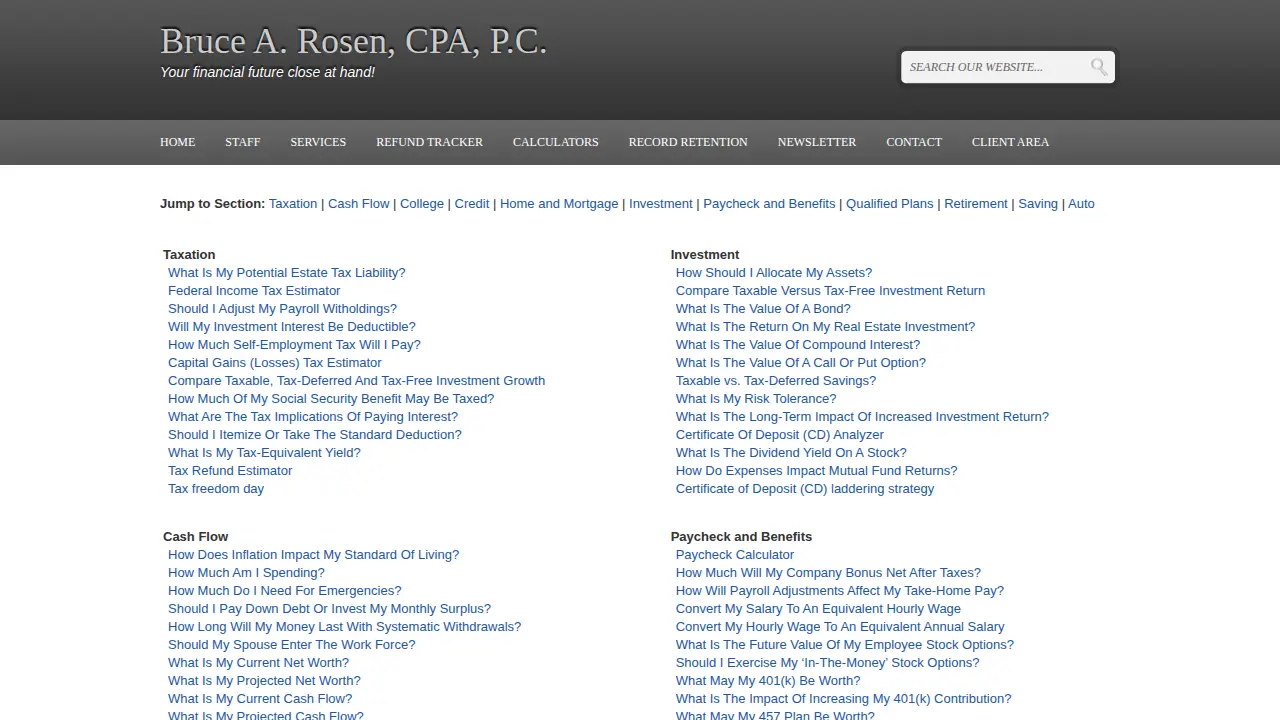This screenshot has width=1280, height=720.
Task: Jump to Home and Mortgage section
Action: point(559,204)
